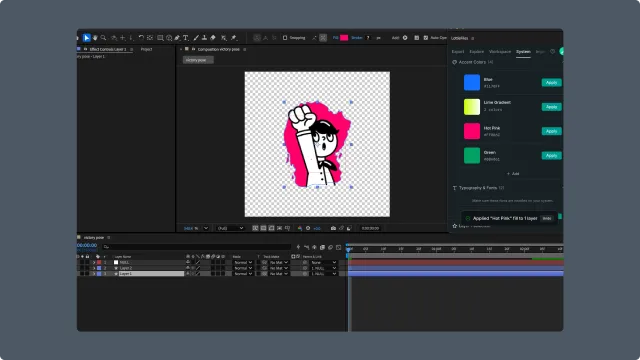The width and height of the screenshot is (640, 360).
Task: Click the Blue accent color swatch
Action: pyautogui.click(x=472, y=82)
